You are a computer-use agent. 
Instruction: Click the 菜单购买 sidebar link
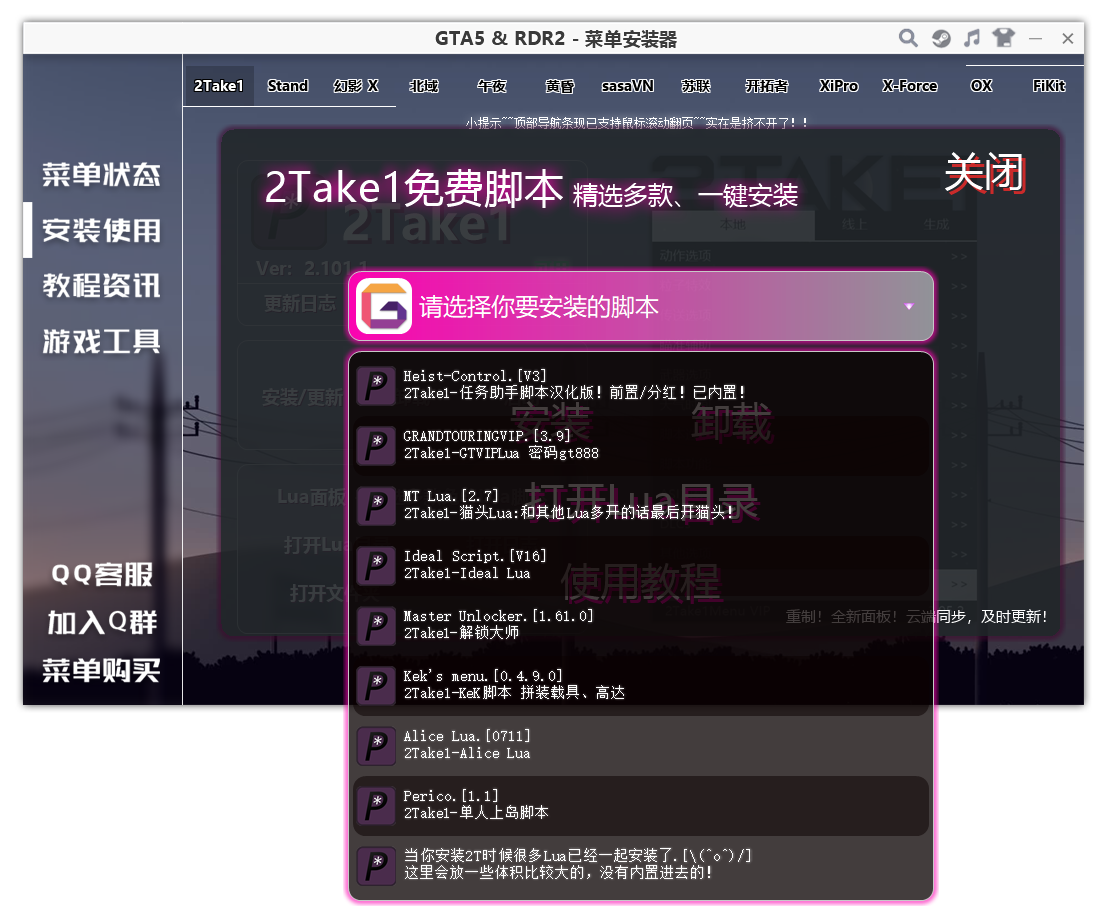[101, 670]
